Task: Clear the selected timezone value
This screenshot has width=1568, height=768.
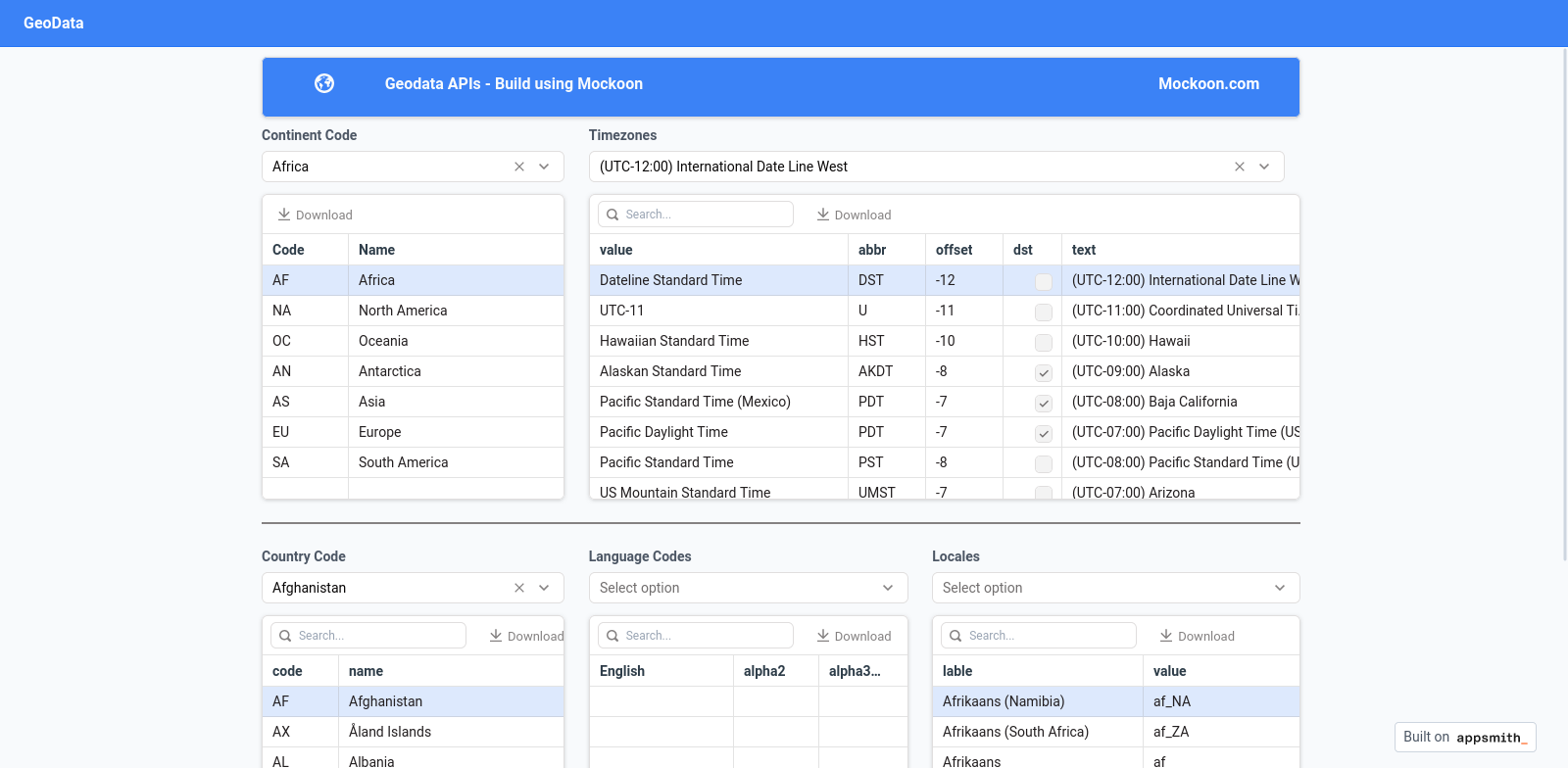Action: 1240,167
